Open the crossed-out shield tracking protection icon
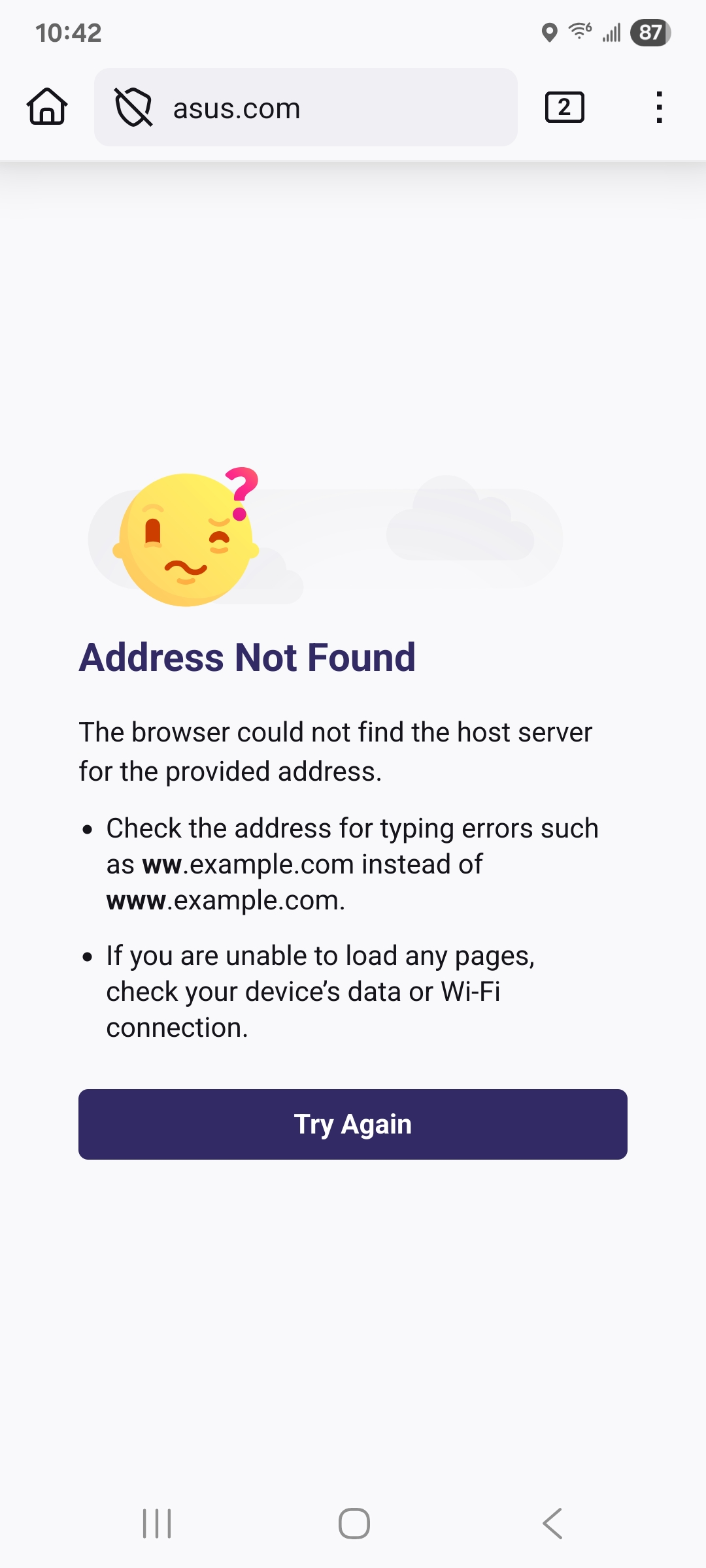Image resolution: width=706 pixels, height=1568 pixels. [x=133, y=107]
